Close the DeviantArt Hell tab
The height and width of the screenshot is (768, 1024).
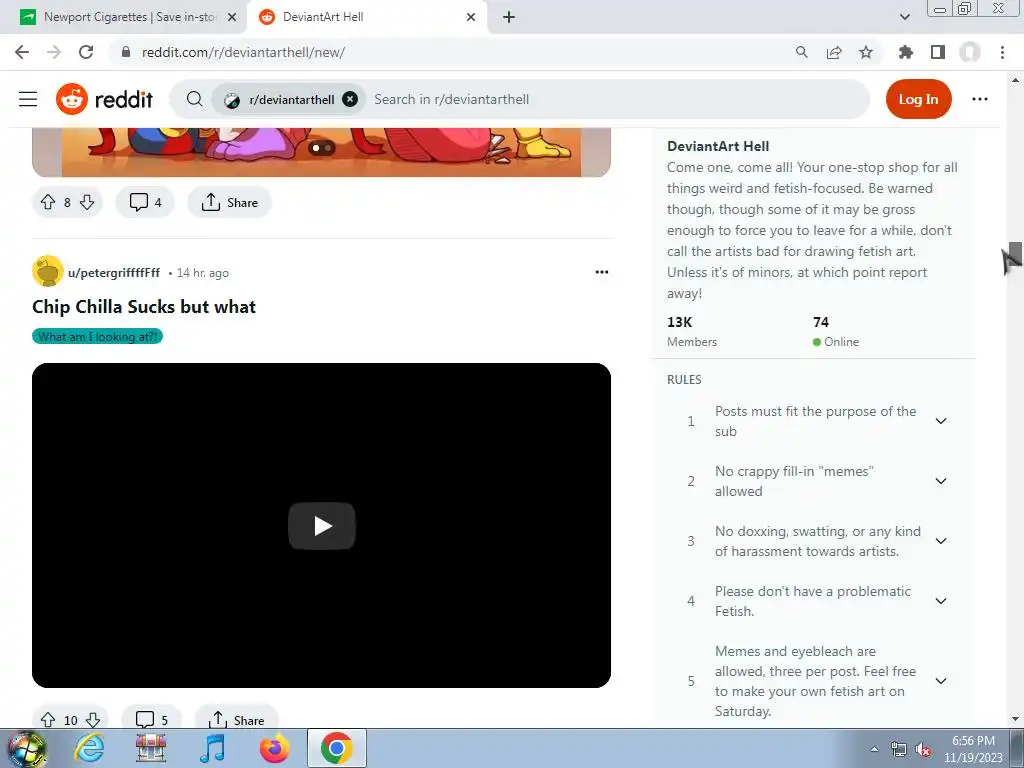471,17
